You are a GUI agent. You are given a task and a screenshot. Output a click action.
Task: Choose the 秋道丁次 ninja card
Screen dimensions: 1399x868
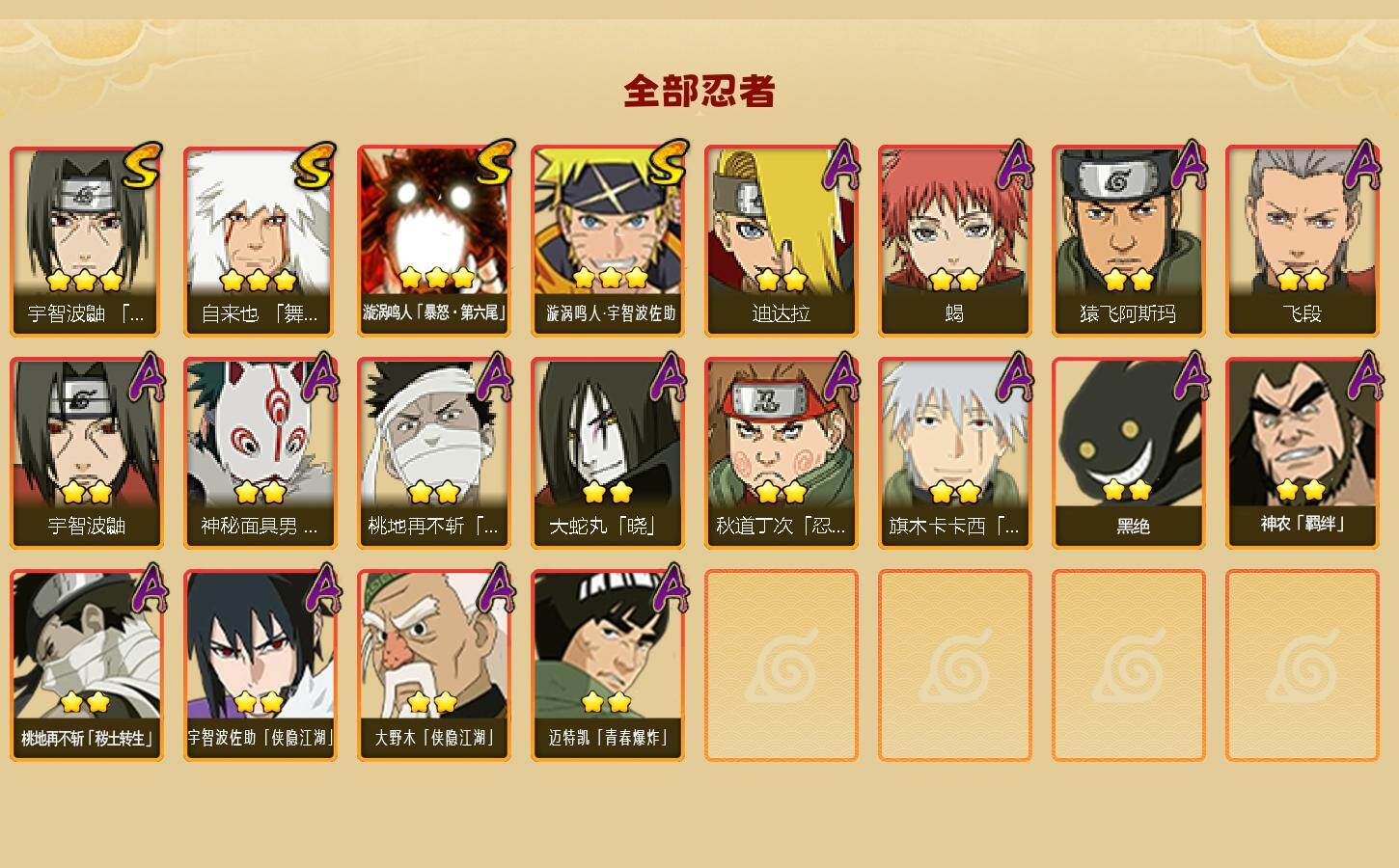click(x=782, y=453)
